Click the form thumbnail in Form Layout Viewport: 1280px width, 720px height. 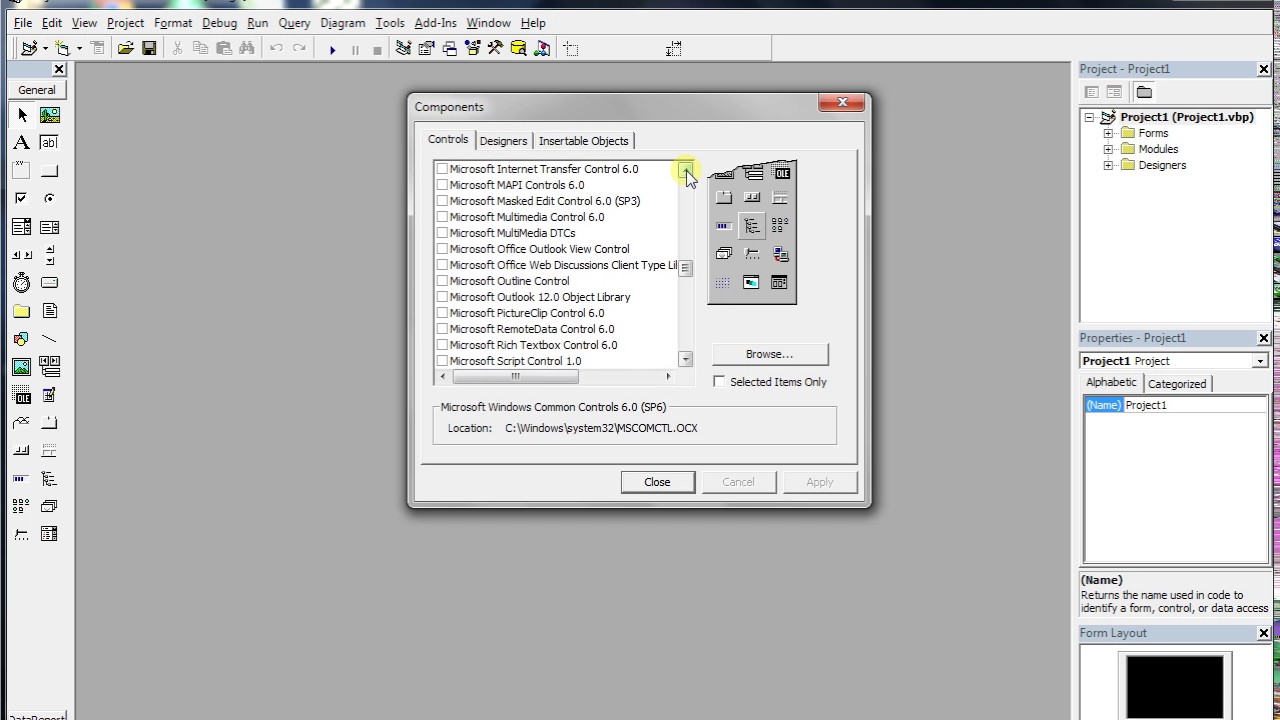[1175, 686]
